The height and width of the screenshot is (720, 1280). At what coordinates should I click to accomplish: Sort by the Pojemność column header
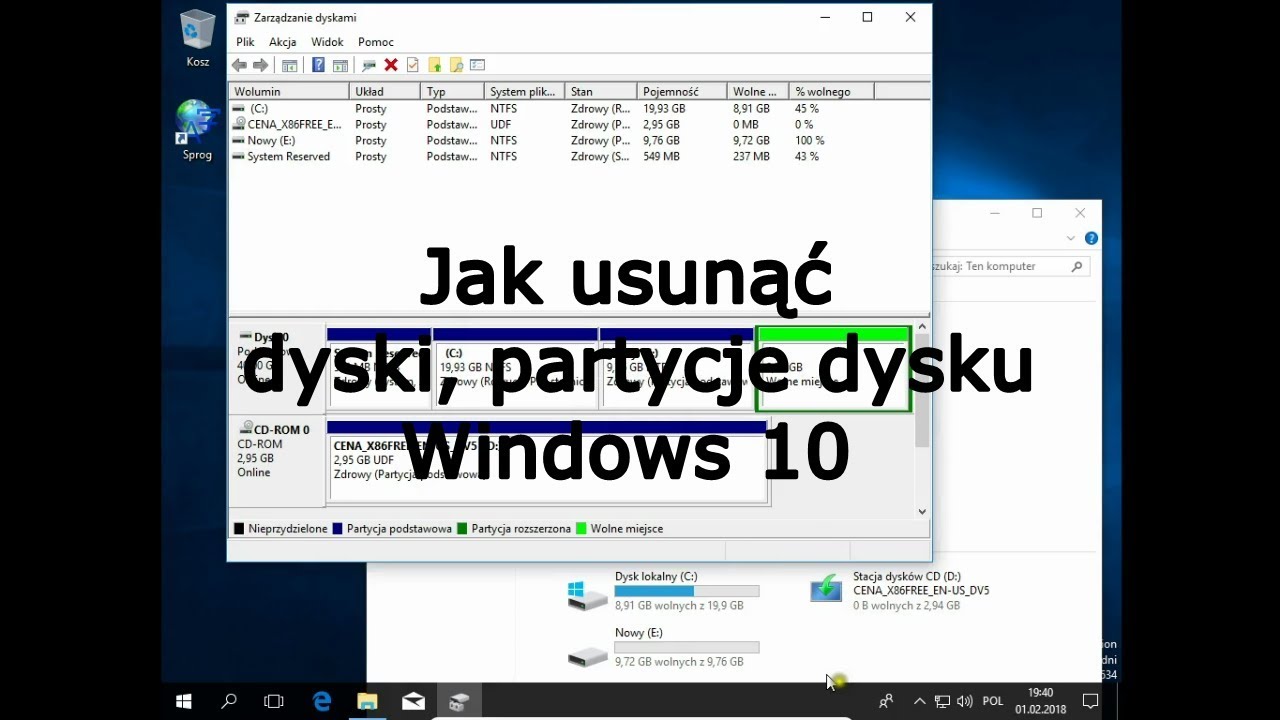coord(682,92)
